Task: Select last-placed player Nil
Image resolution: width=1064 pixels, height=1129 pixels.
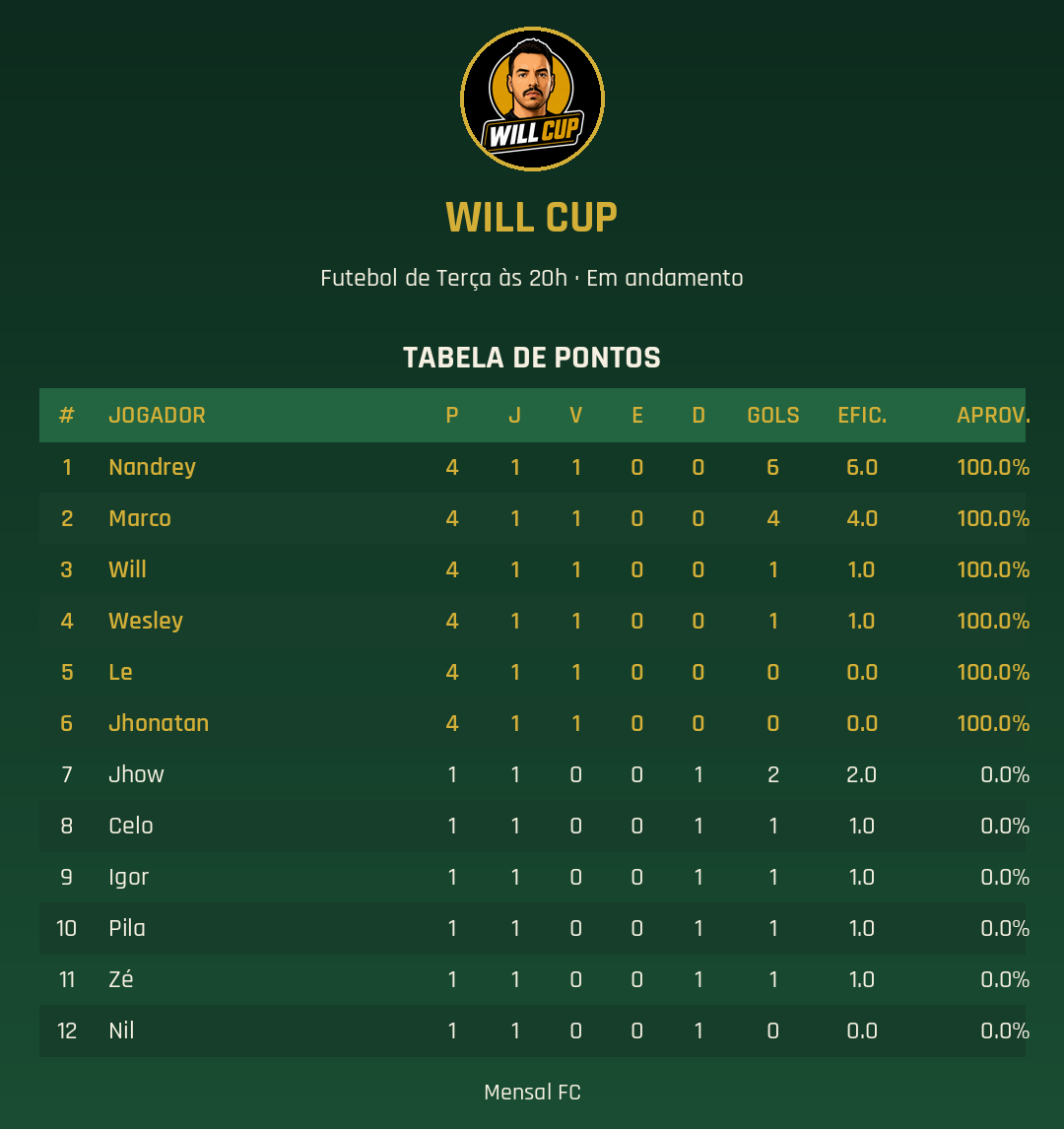Action: point(121,1030)
